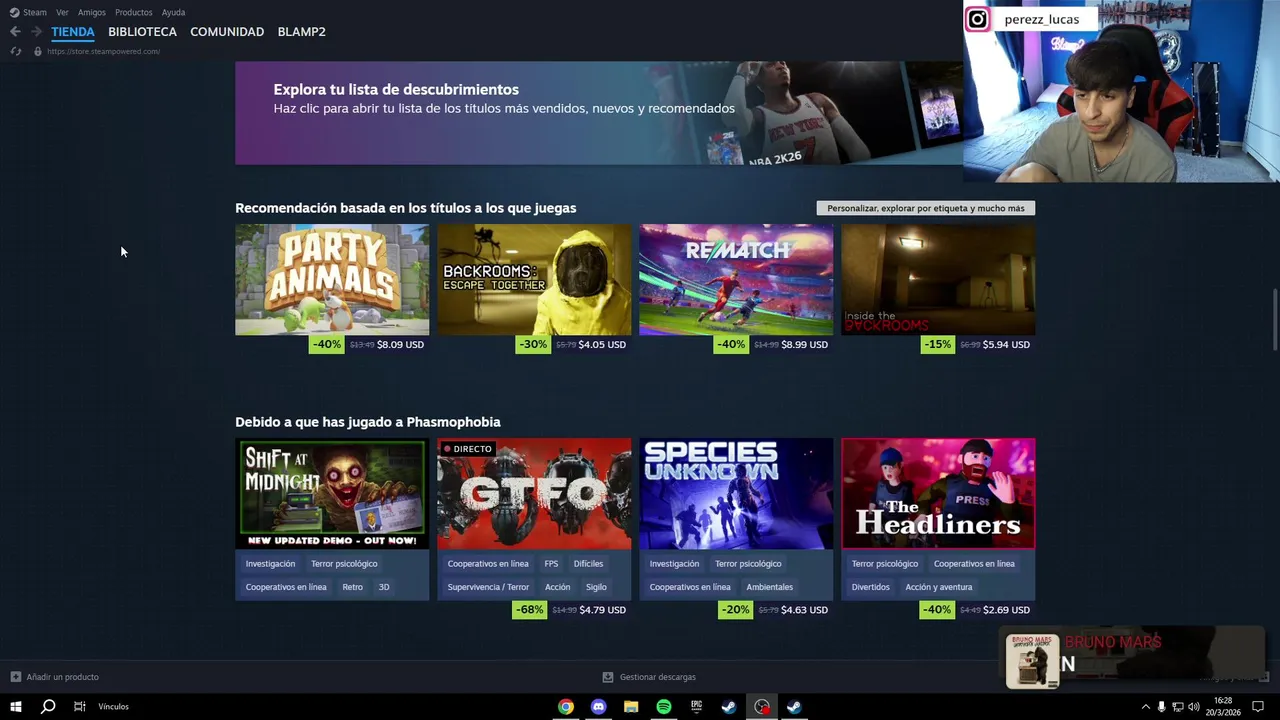
Task: Reload the store page
Action: (x=15, y=51)
